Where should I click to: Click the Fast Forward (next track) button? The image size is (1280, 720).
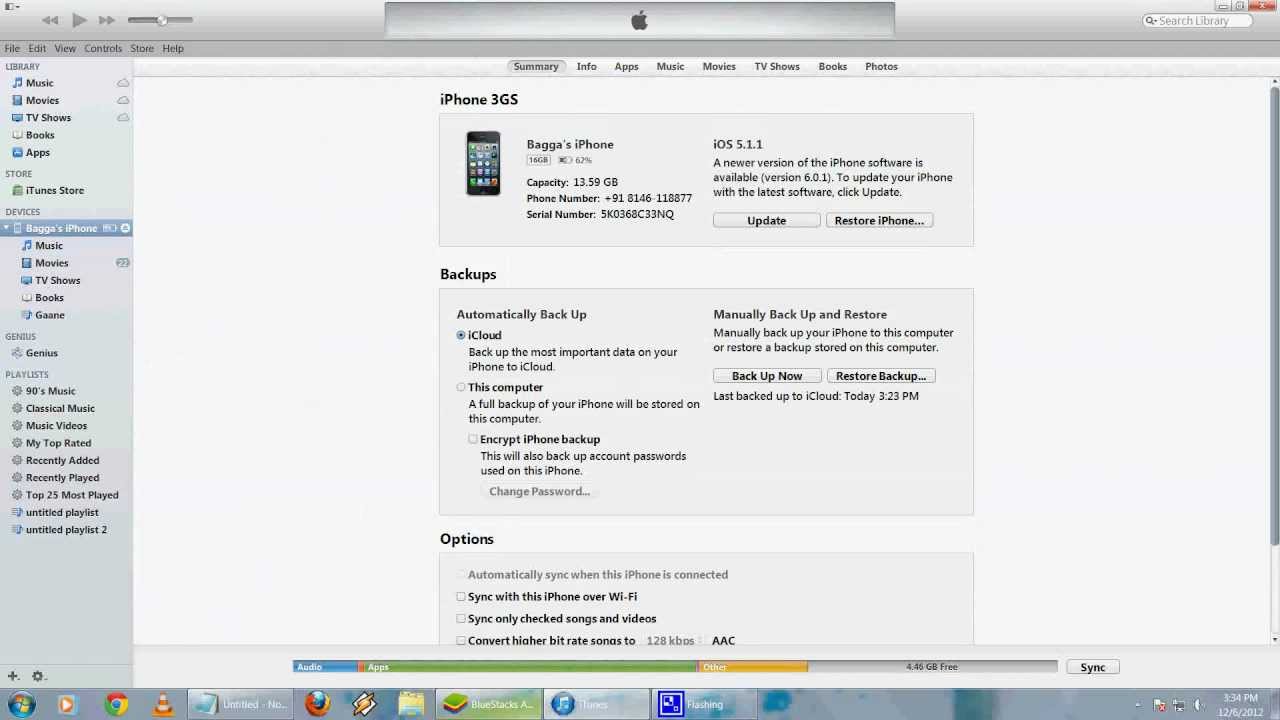(x=106, y=20)
